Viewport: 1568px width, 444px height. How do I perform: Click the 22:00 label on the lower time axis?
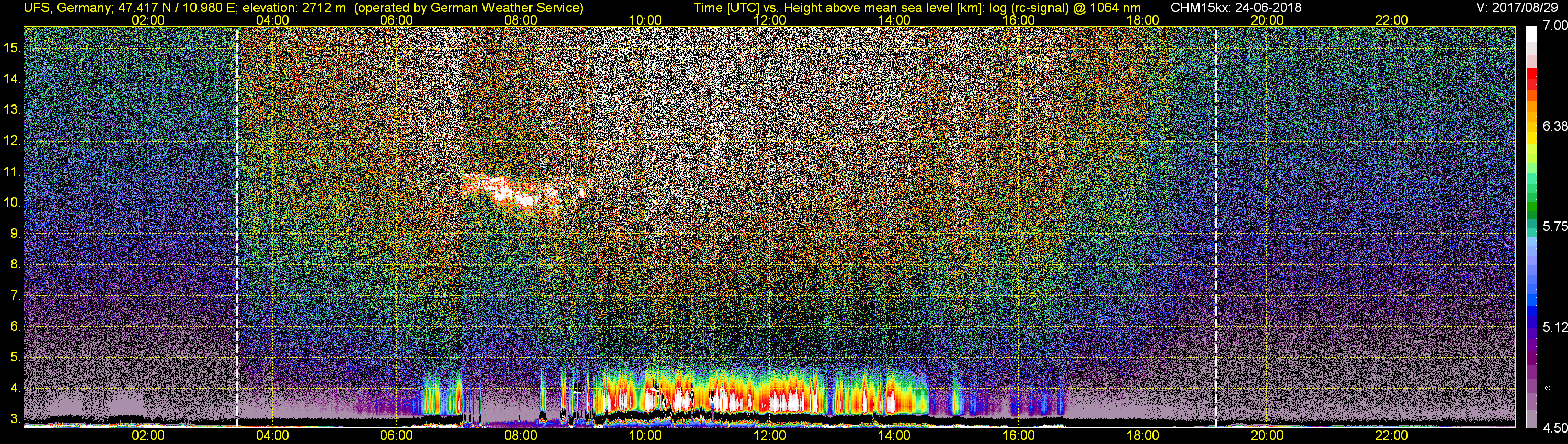coord(1391,436)
